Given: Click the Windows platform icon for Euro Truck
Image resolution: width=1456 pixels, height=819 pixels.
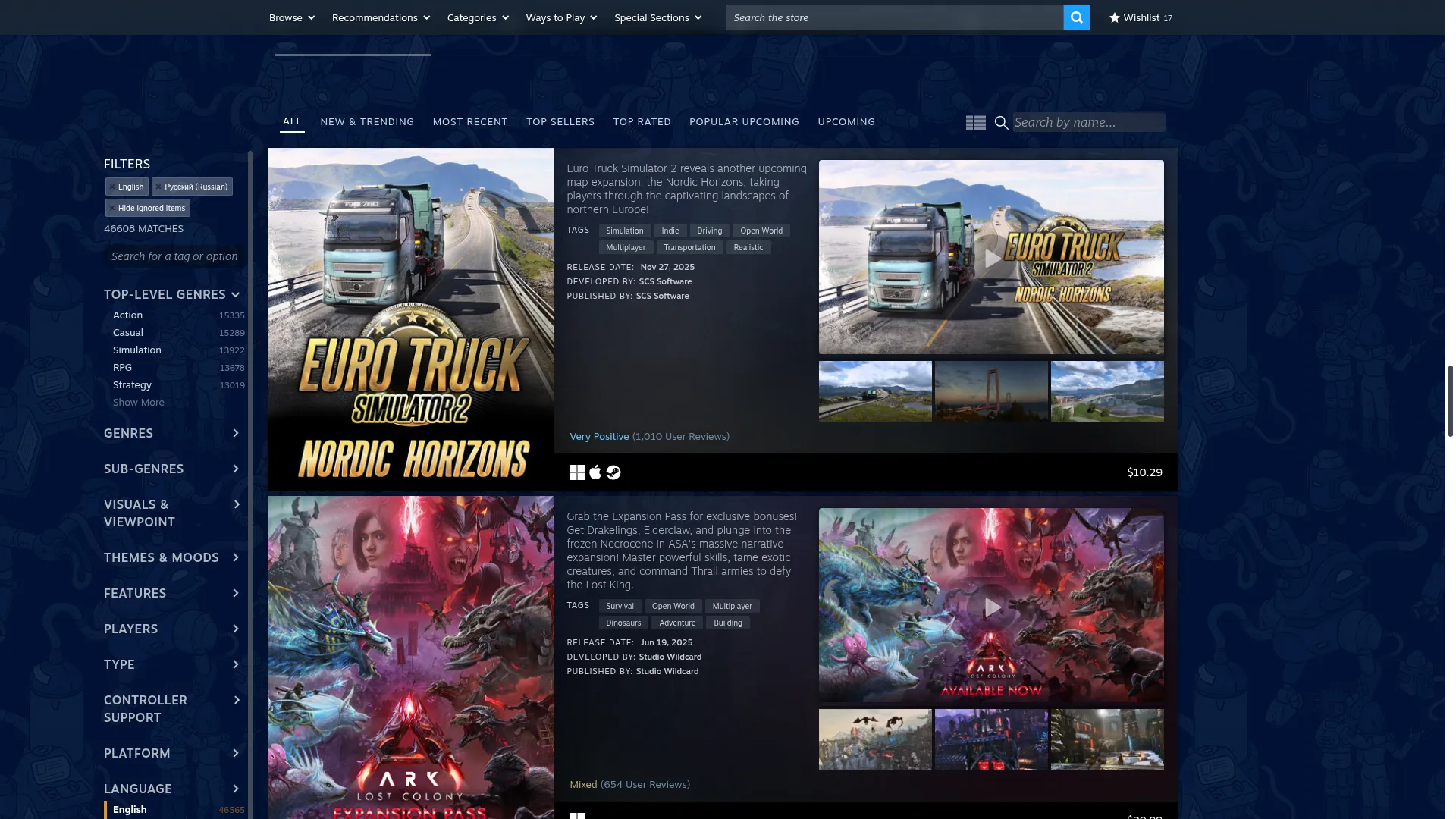Looking at the screenshot, I should click(x=577, y=472).
